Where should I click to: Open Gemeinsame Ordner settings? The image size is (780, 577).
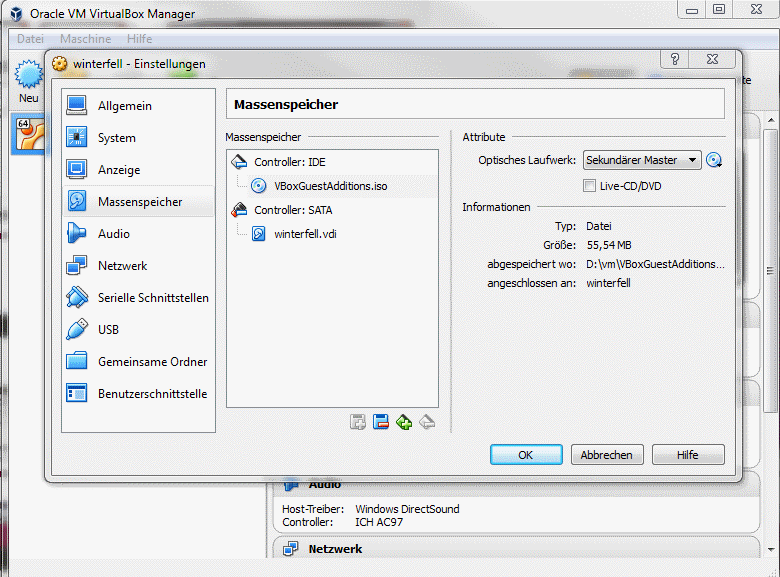point(138,362)
